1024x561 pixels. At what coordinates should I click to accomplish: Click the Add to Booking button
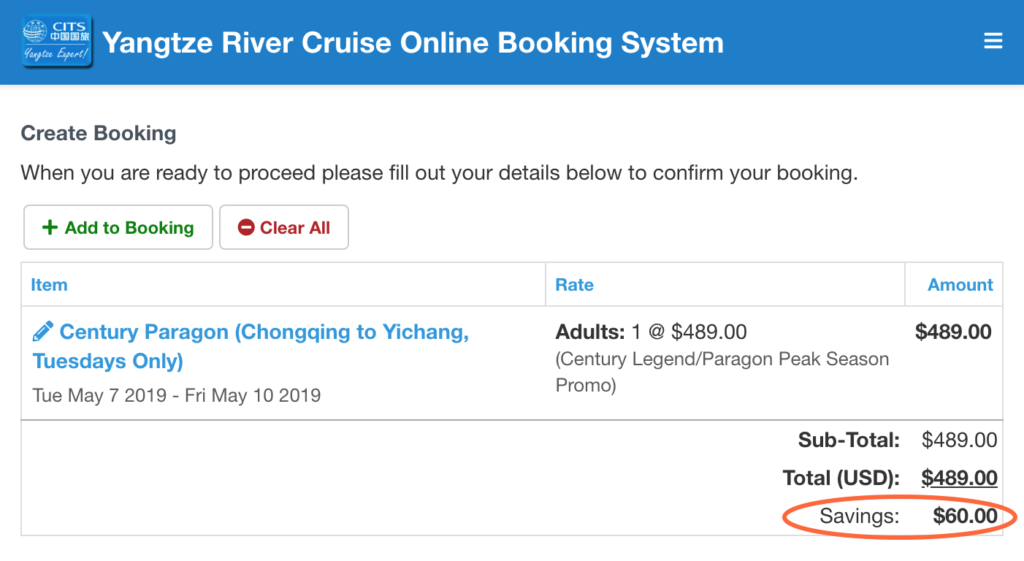point(118,227)
